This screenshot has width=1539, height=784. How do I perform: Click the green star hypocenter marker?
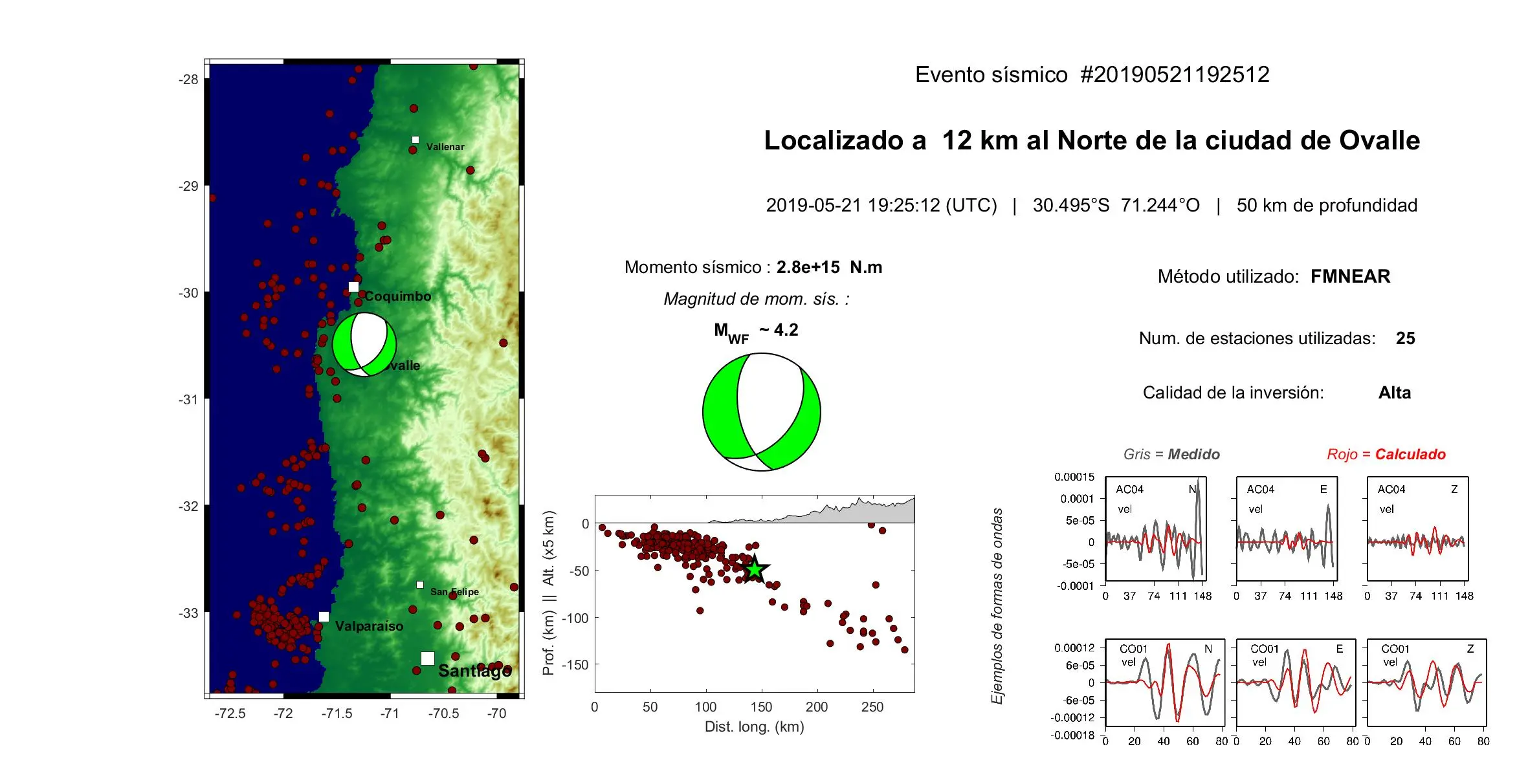[x=755, y=570]
